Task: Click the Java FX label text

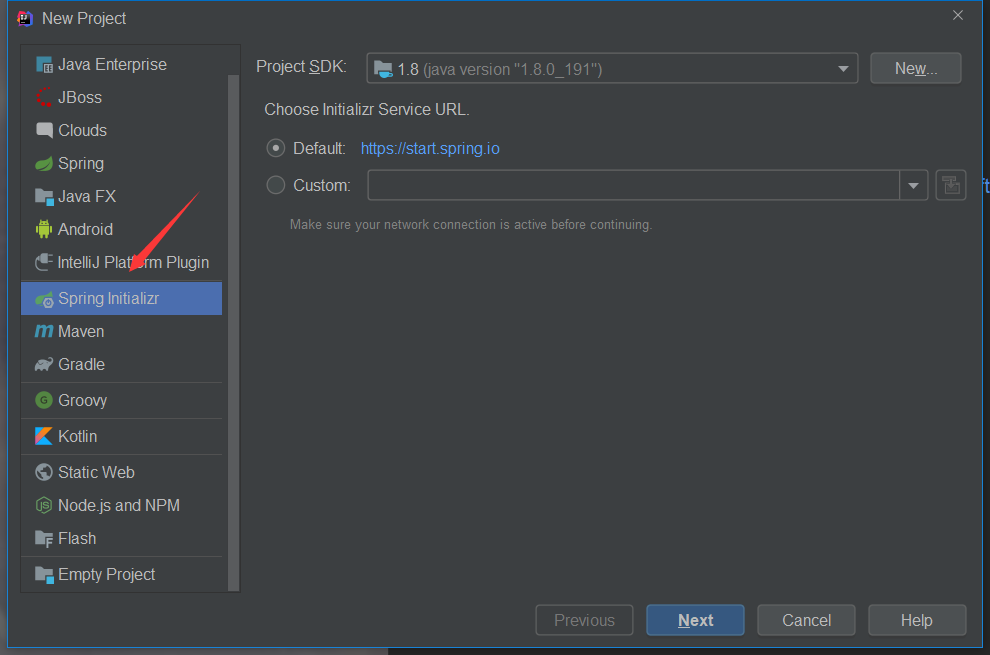Action: (86, 196)
